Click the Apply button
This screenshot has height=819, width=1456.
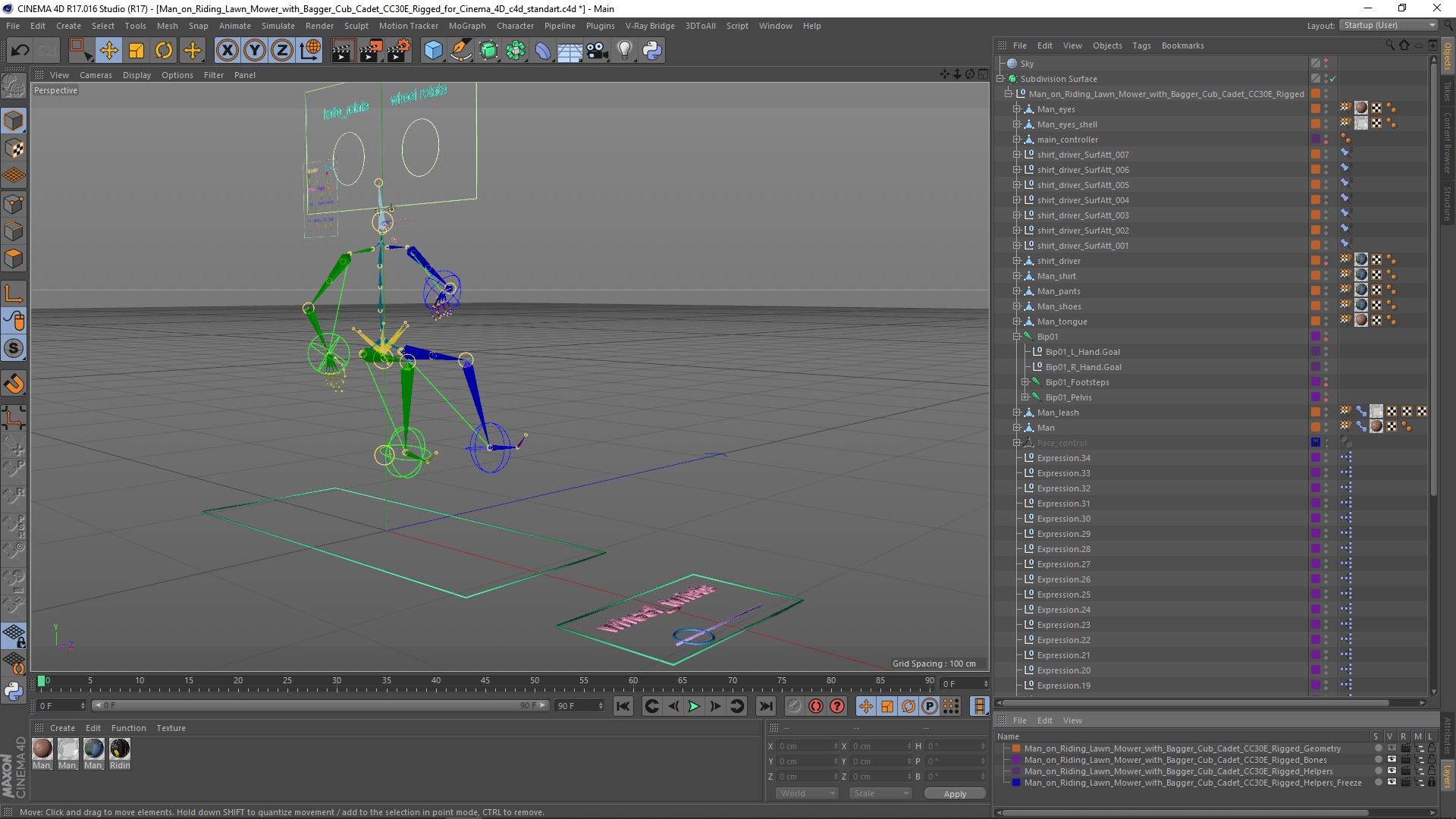tap(955, 793)
